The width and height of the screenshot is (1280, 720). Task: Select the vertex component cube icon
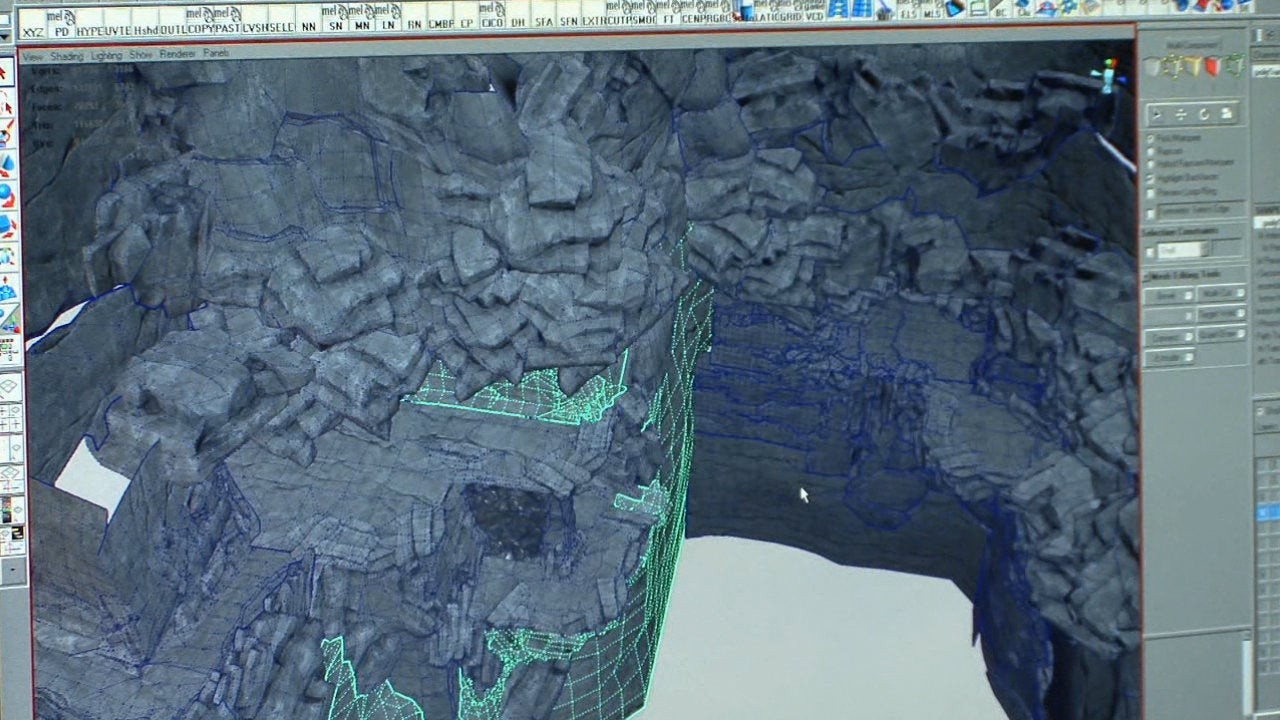[1171, 67]
